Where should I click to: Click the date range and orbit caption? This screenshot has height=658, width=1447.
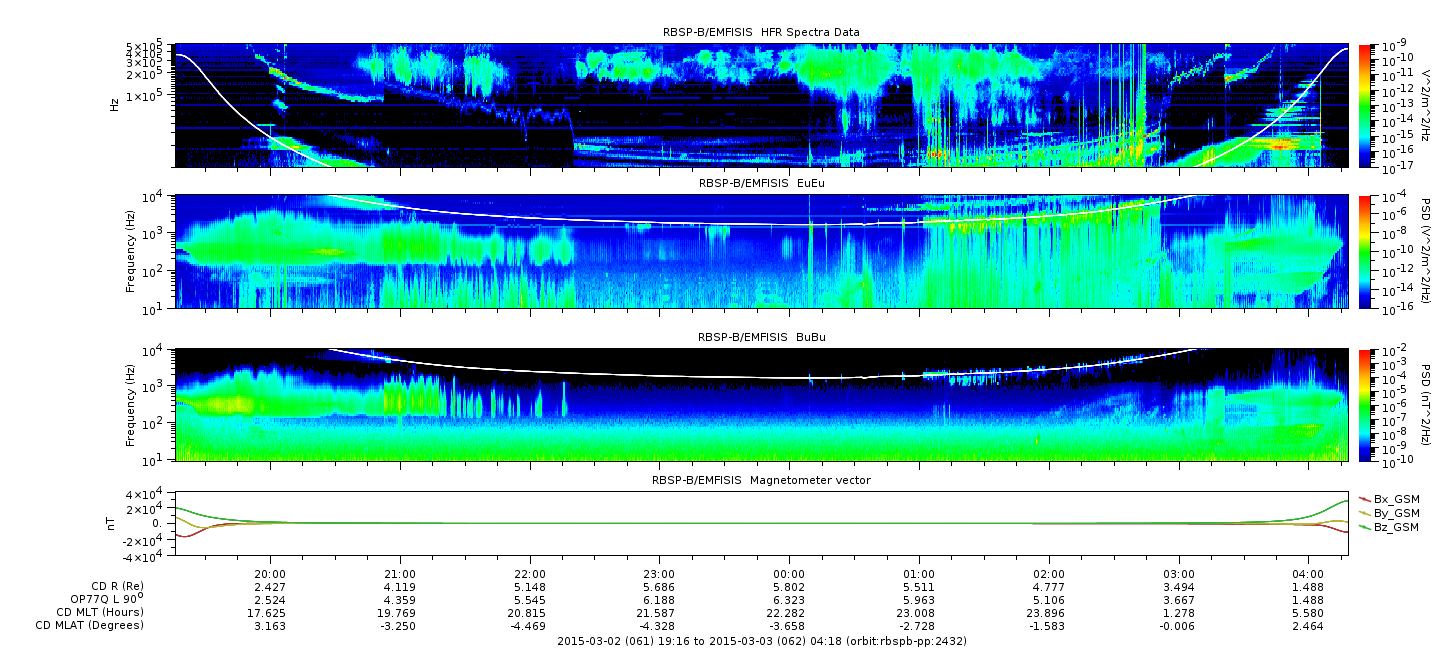pos(761,641)
